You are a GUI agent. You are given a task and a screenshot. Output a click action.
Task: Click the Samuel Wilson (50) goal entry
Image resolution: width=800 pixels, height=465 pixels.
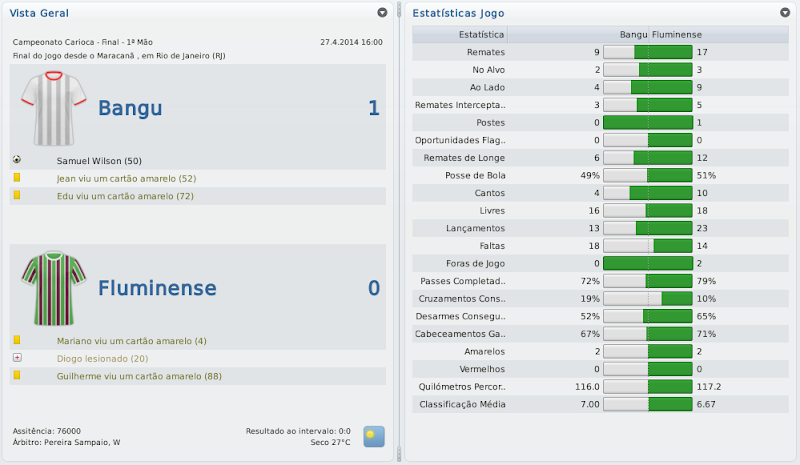pyautogui.click(x=100, y=160)
